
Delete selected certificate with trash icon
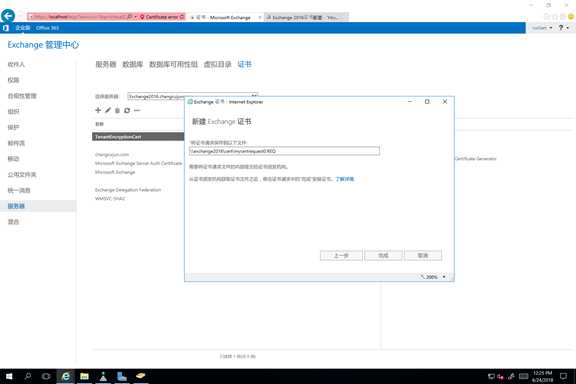point(117,110)
